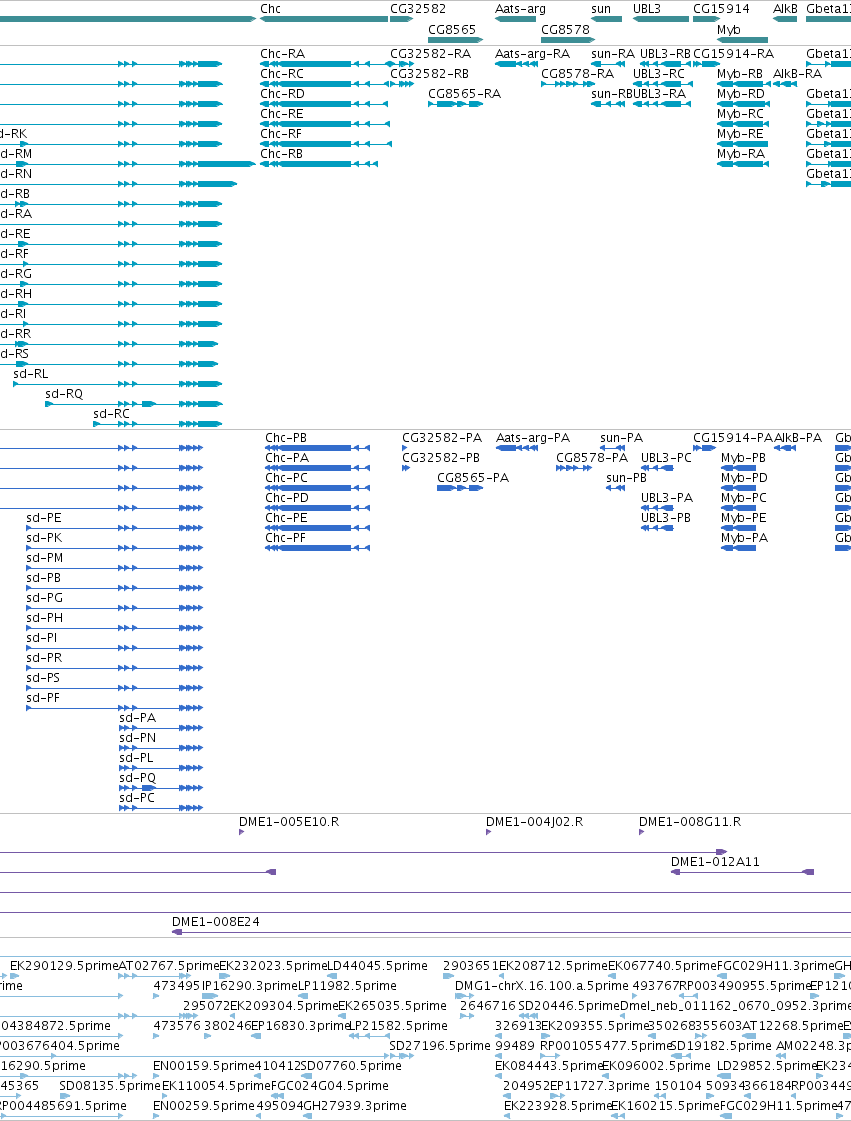Click EST EK290129.5prime

tap(15, 976)
